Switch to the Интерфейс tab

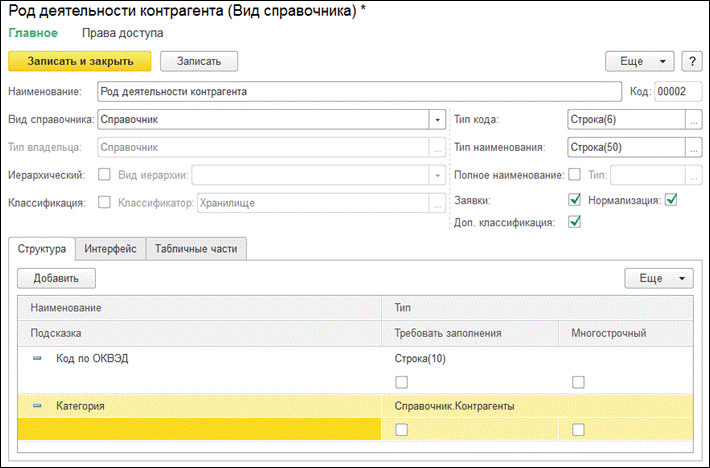(x=110, y=248)
